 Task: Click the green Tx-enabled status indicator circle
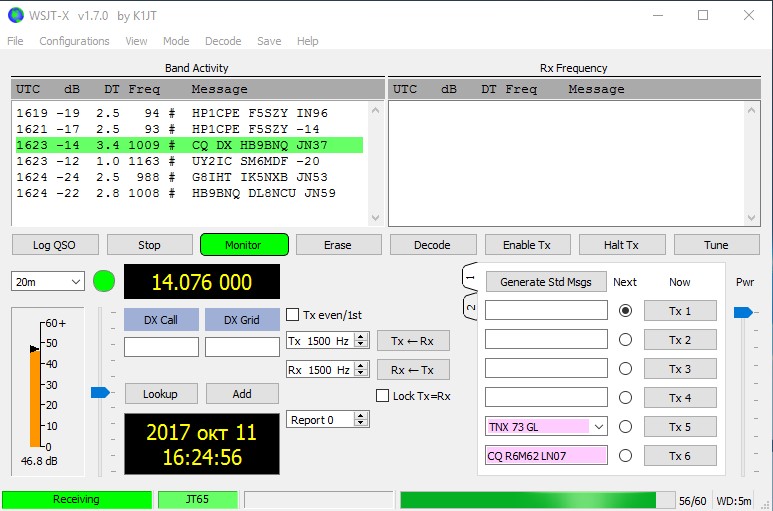104,281
